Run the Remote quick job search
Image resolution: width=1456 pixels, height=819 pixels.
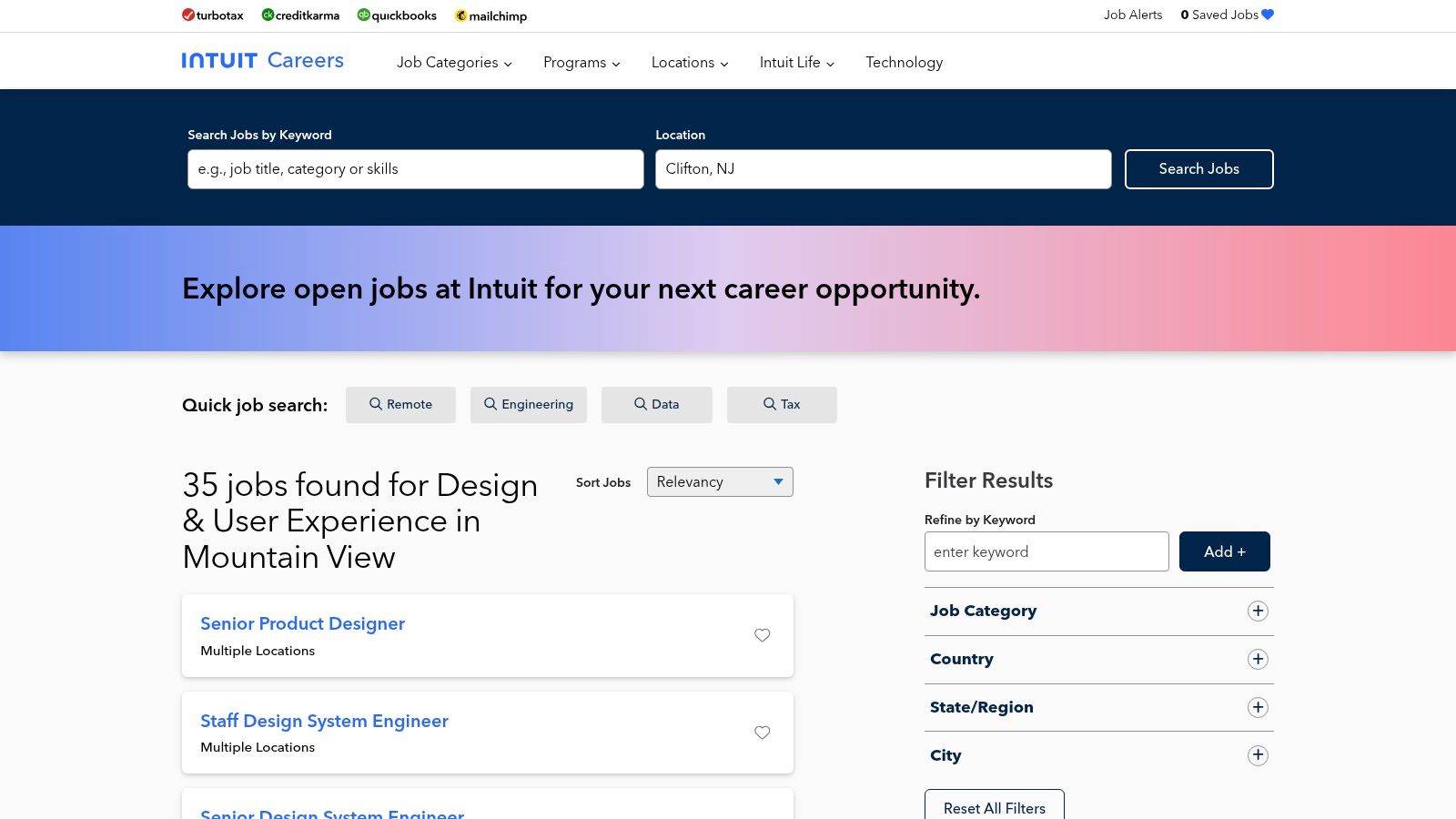tap(400, 405)
